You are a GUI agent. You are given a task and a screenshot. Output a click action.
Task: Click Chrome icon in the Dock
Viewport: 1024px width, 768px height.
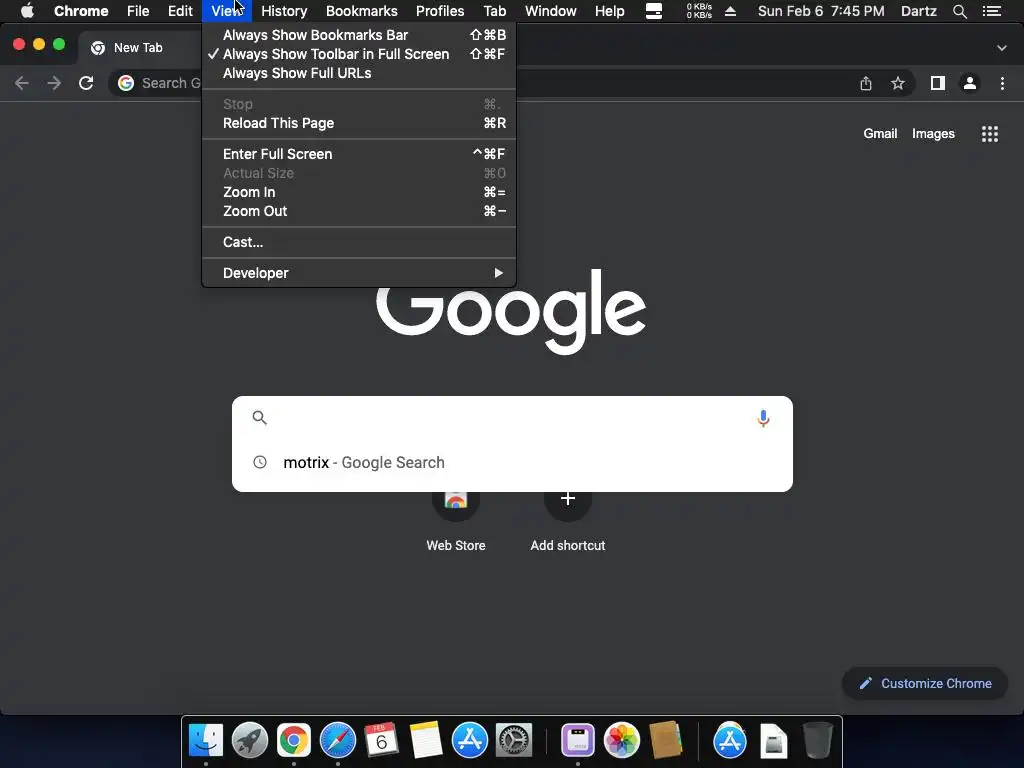tap(294, 740)
